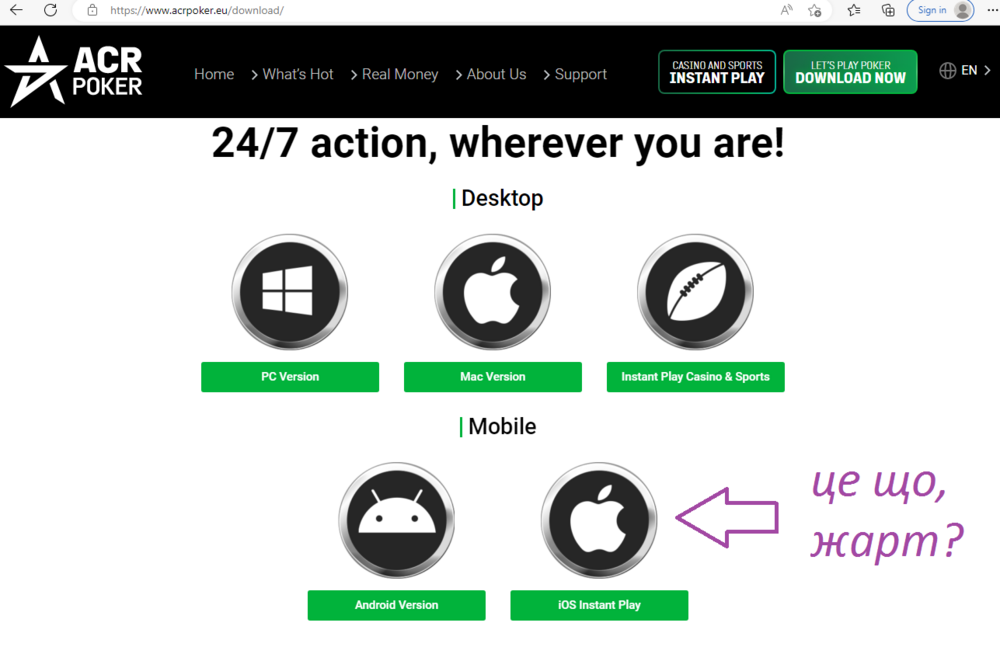Click Instant Play Casino & Sports button
The image size is (1000, 647).
696,376
